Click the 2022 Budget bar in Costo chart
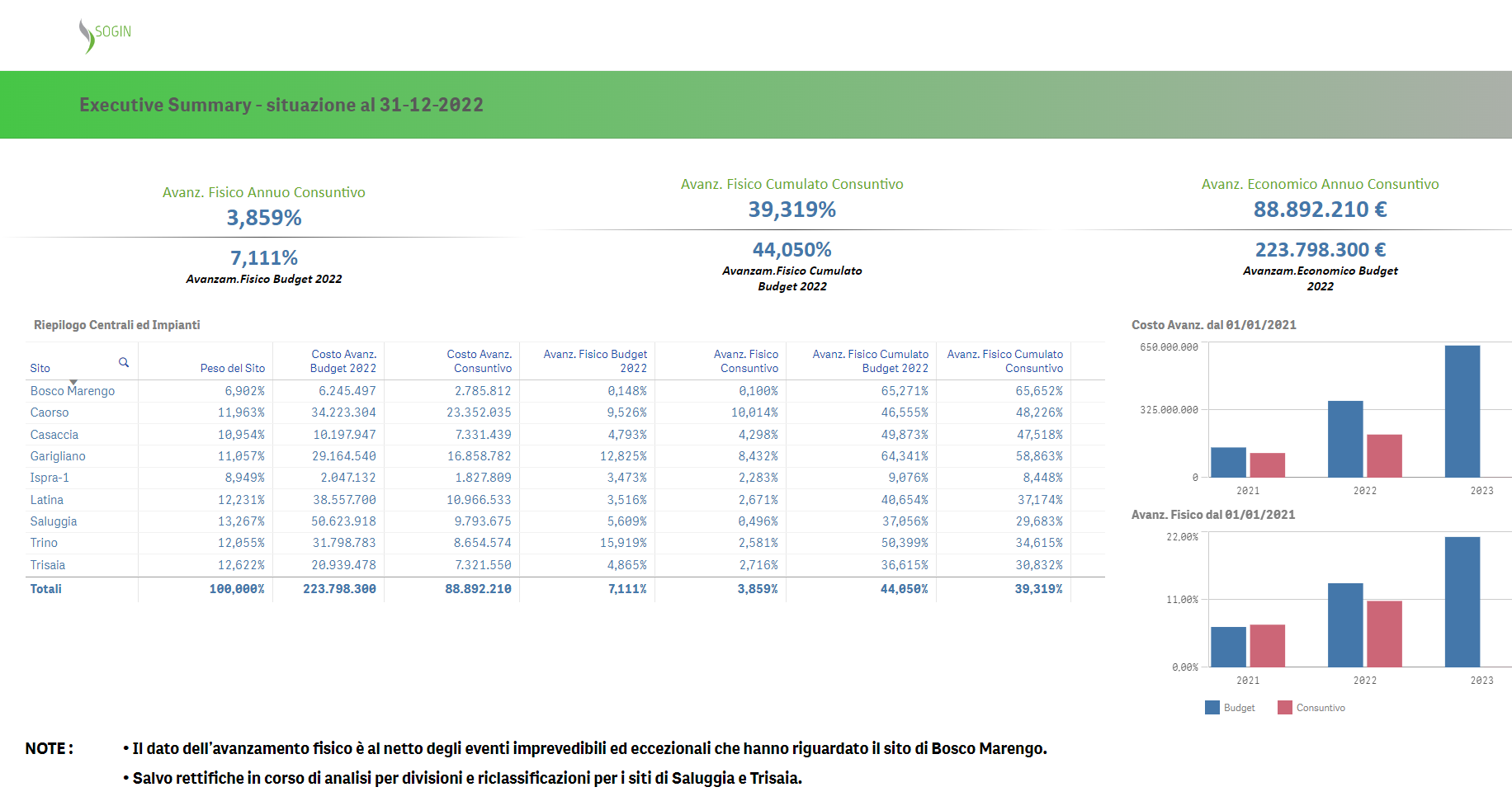Screen dimensions: 1512x806 [x=1345, y=439]
